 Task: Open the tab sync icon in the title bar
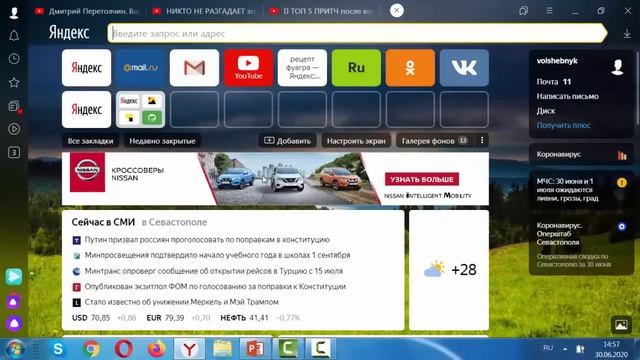tap(524, 11)
